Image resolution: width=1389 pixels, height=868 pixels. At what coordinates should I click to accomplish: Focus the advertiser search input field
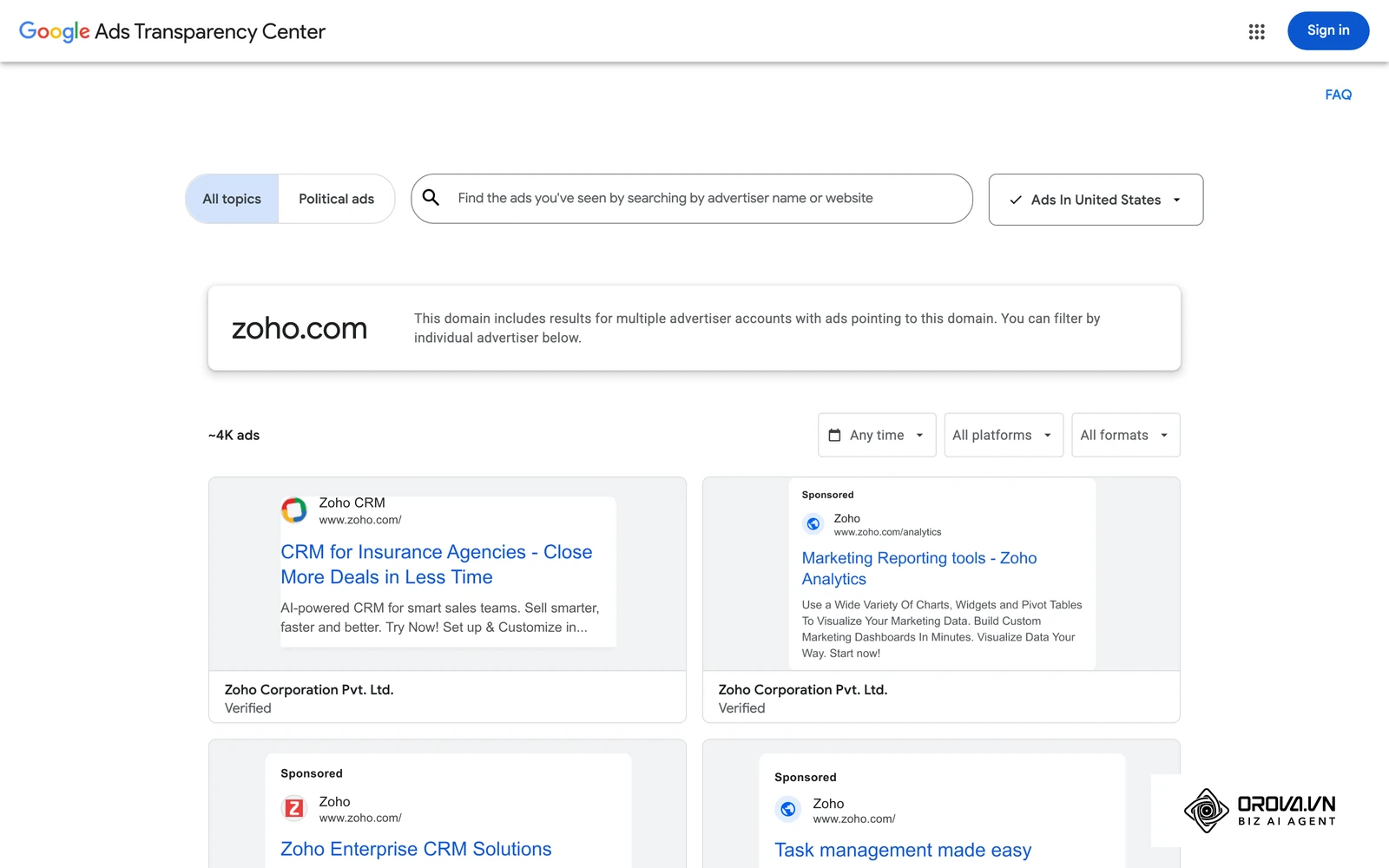(692, 199)
